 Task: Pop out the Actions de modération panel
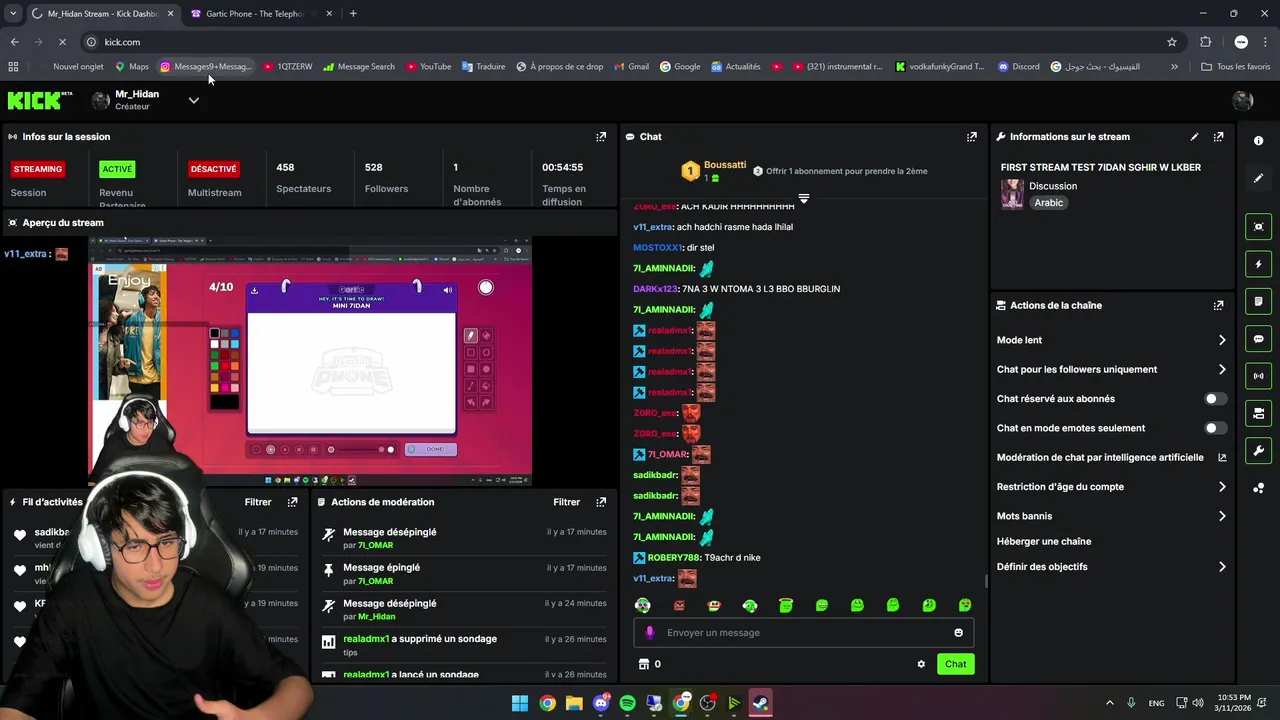pyautogui.click(x=601, y=502)
